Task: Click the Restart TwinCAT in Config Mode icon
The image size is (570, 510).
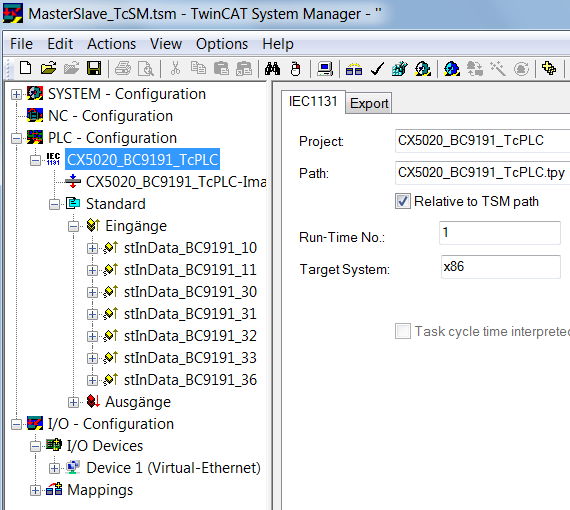Action: [451, 68]
